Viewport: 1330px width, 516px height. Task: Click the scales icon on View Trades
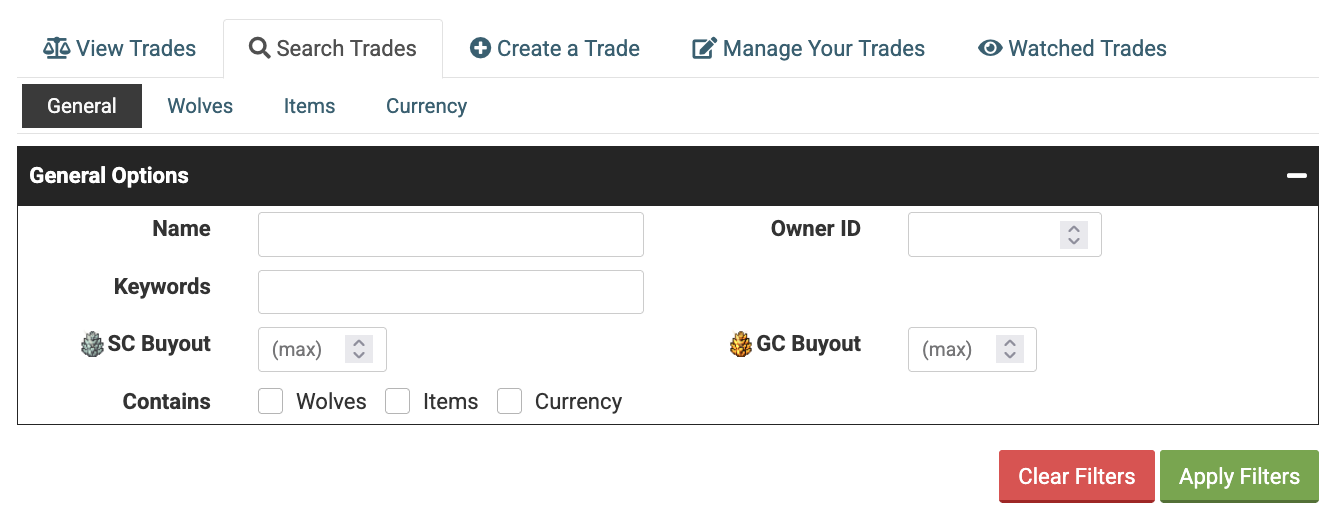57,48
